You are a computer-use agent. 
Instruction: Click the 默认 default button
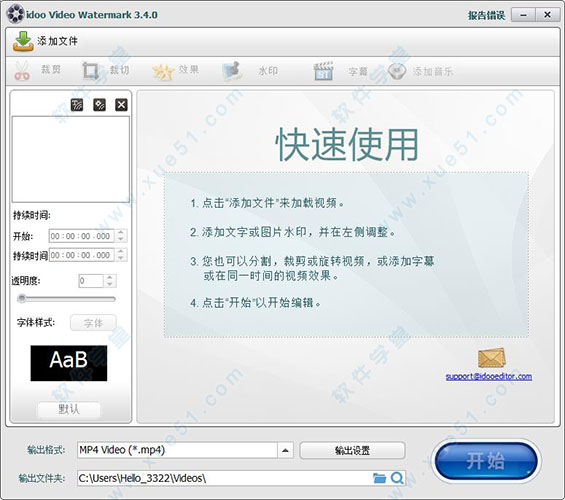(x=69, y=409)
